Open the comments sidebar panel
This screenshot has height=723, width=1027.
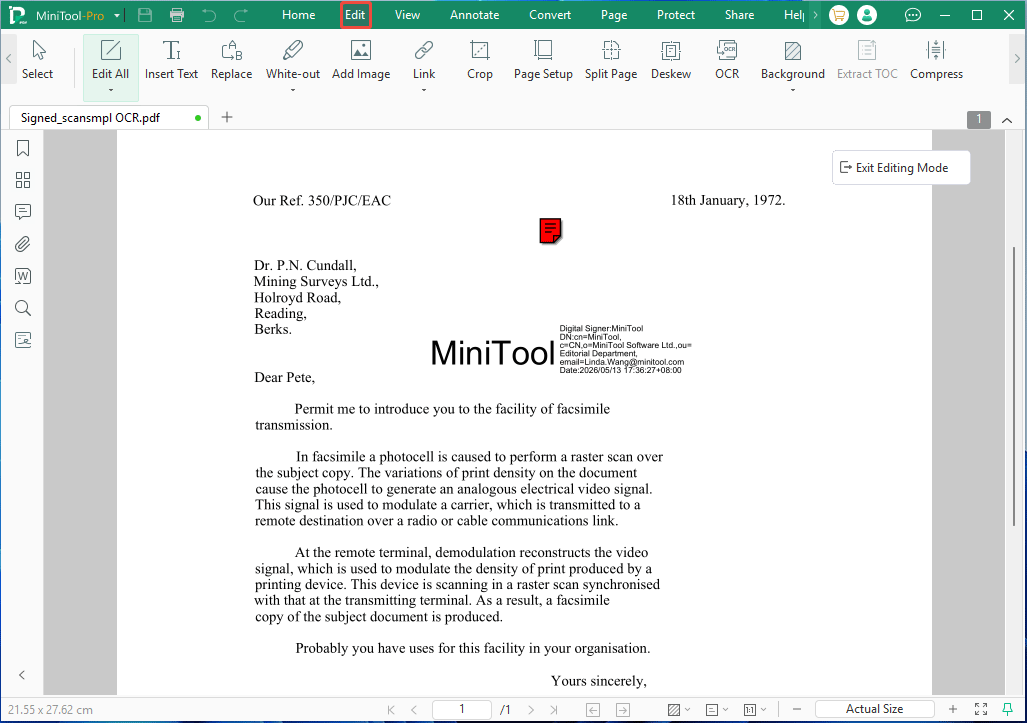pos(23,212)
